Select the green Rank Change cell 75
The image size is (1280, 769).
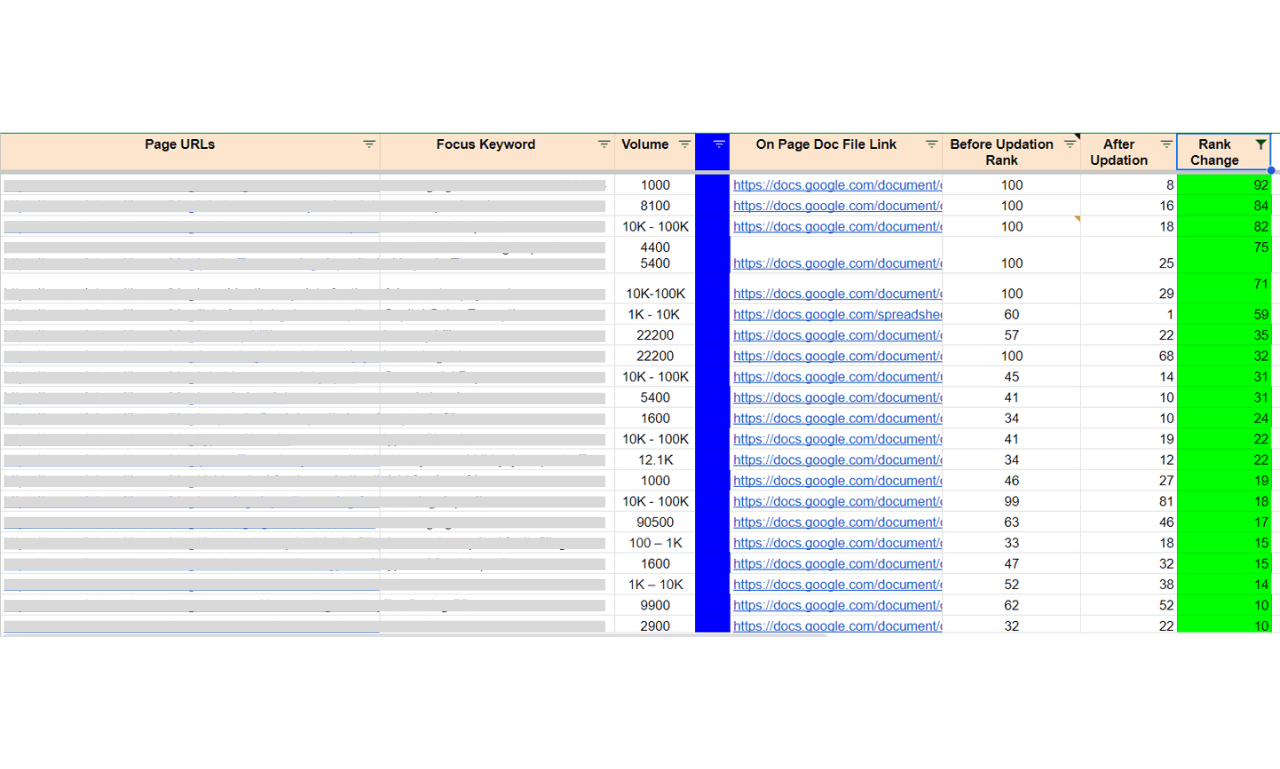pyautogui.click(x=1224, y=255)
